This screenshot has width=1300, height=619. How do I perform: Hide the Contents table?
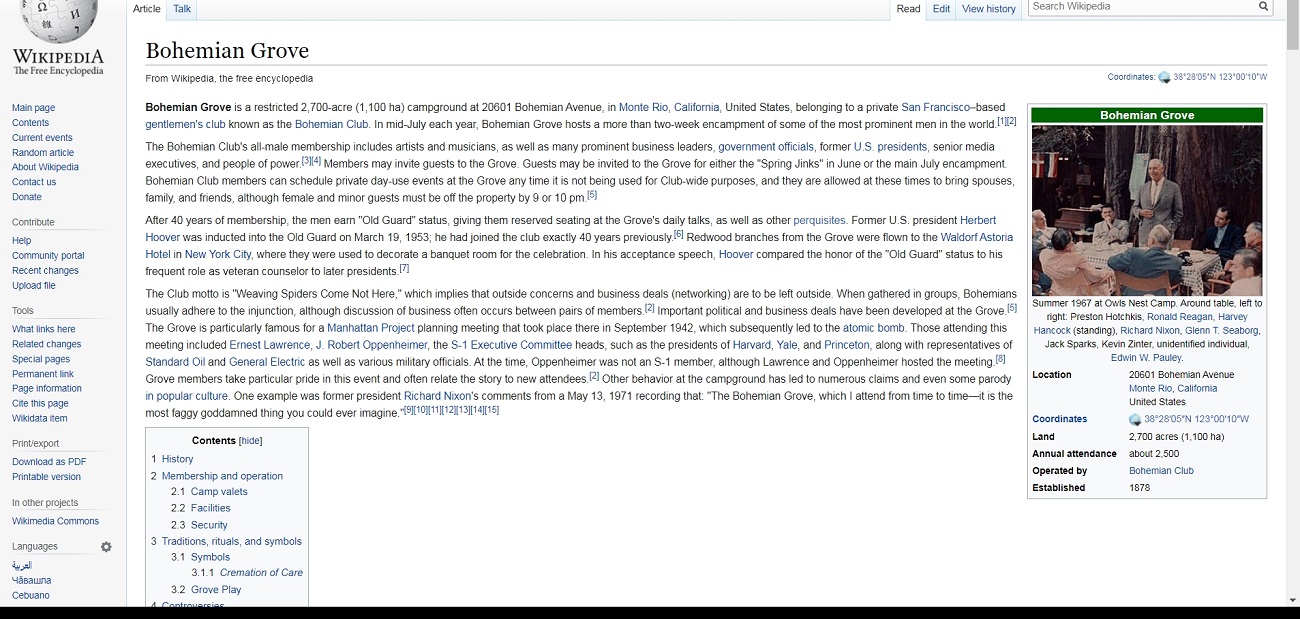point(250,441)
